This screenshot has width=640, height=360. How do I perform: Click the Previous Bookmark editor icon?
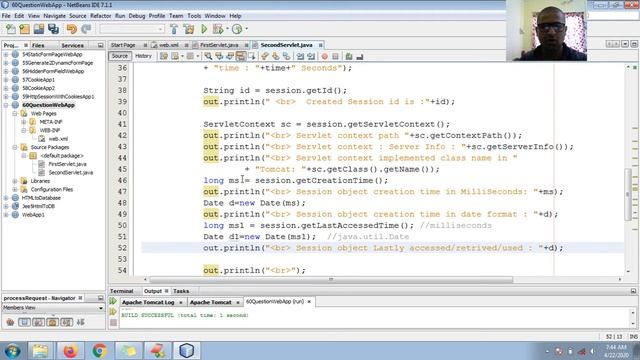265,56
